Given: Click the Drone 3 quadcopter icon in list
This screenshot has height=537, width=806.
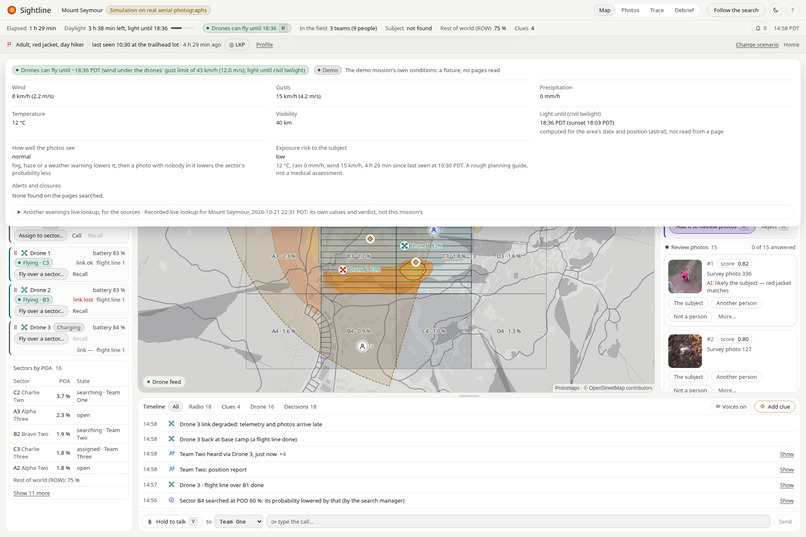Looking at the screenshot, I should tap(24, 327).
